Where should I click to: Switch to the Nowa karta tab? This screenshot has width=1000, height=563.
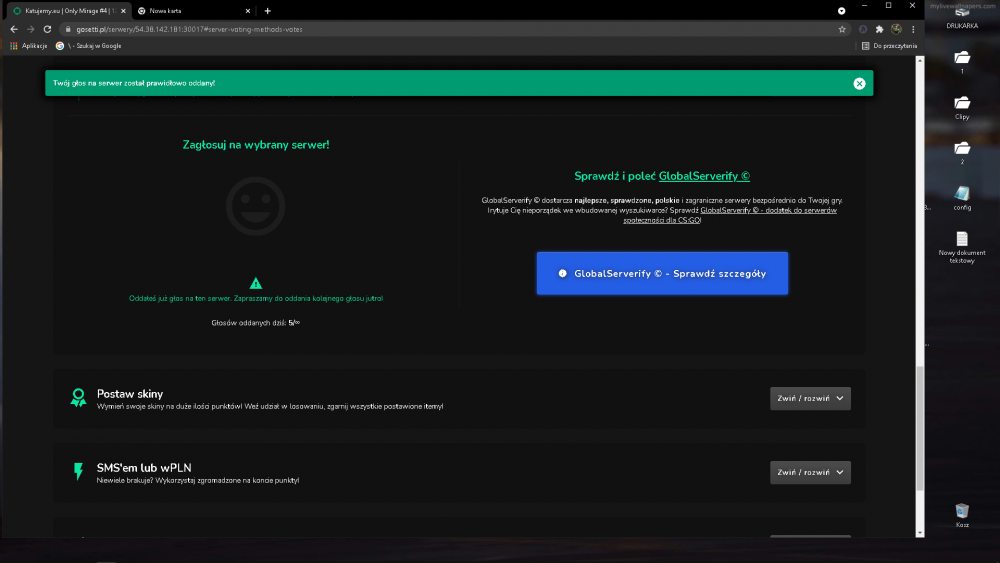click(192, 11)
